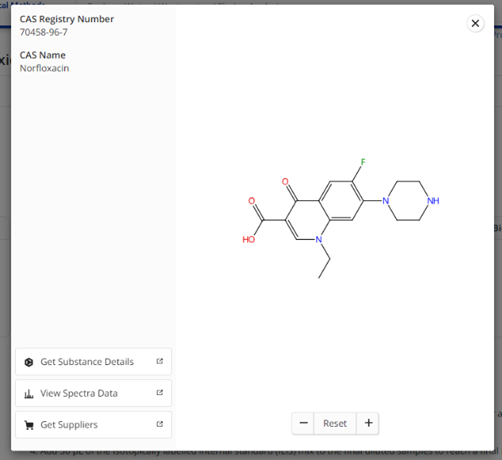Open Get Substance Details
The height and width of the screenshot is (460, 502).
coord(93,362)
